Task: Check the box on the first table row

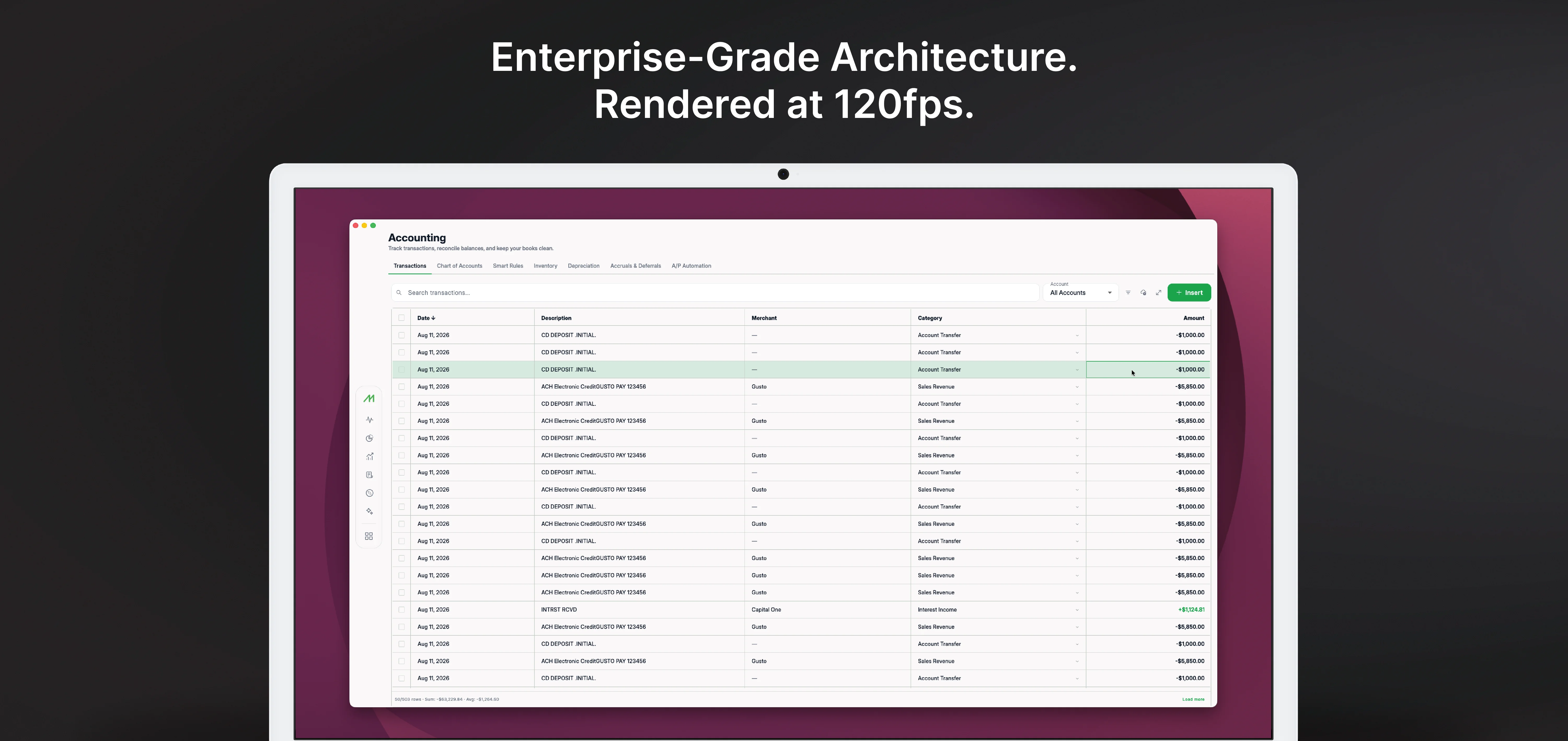Action: click(402, 335)
